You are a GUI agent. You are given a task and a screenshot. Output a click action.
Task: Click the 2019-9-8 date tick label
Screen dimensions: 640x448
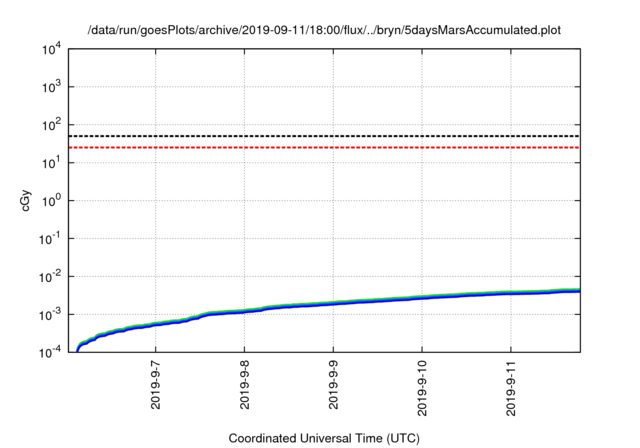[x=244, y=385]
